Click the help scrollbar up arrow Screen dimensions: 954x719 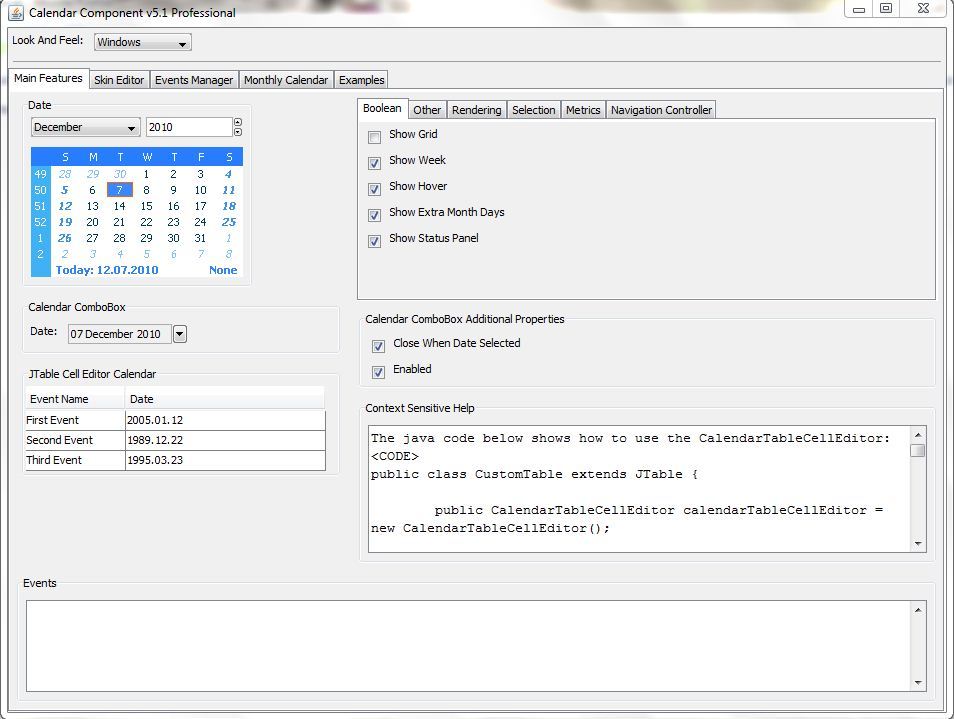click(917, 434)
